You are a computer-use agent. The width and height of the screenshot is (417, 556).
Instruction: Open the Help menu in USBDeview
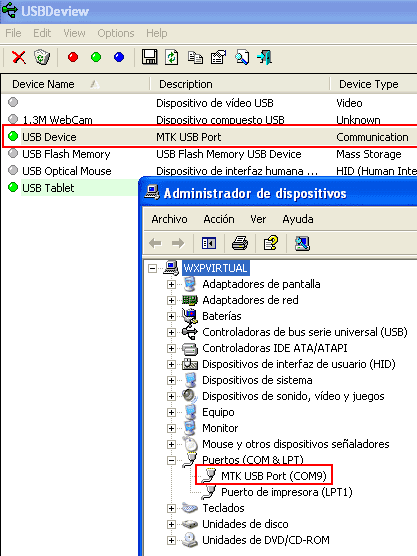(x=157, y=33)
